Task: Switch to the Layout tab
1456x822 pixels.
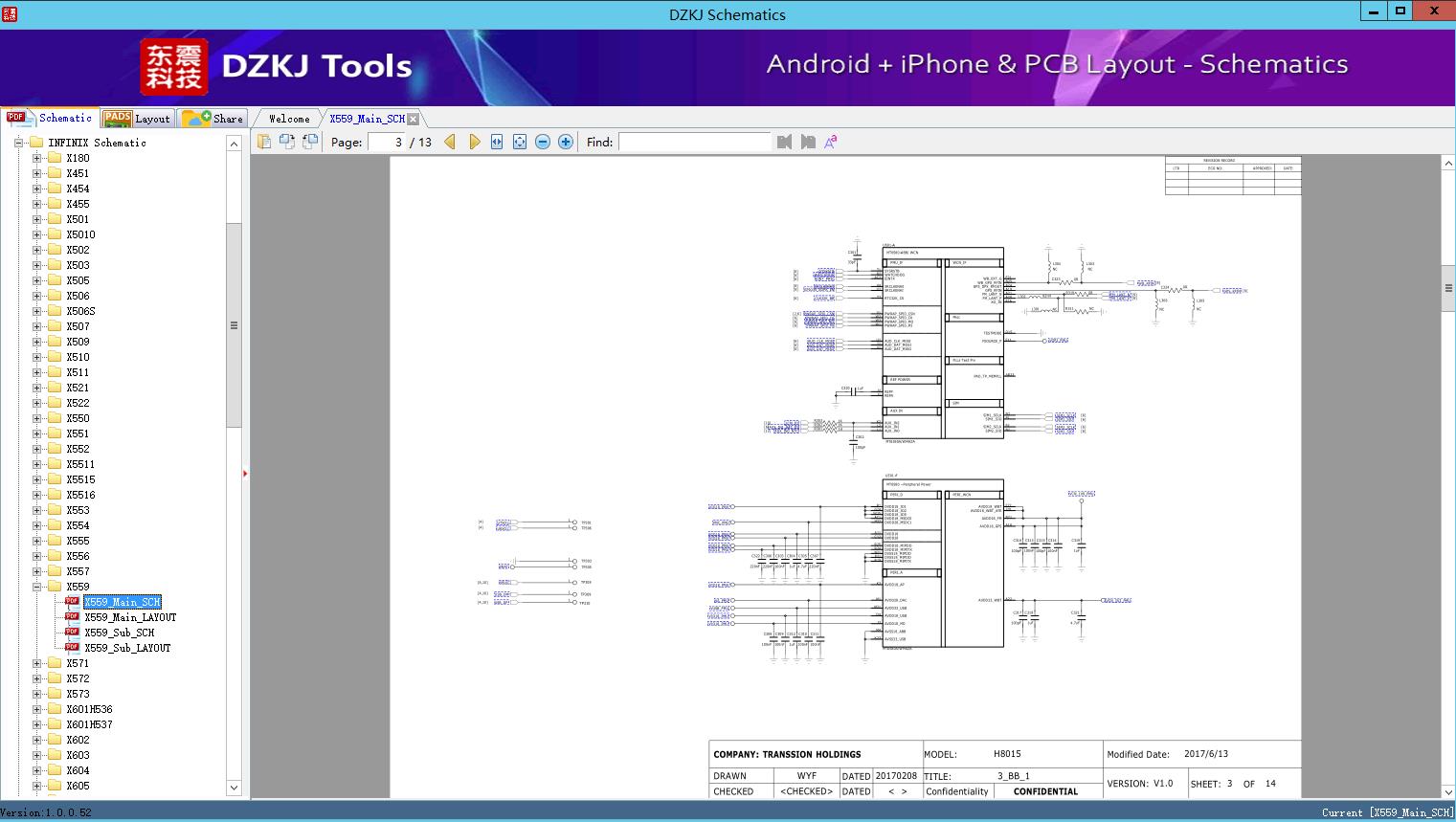Action: point(137,119)
